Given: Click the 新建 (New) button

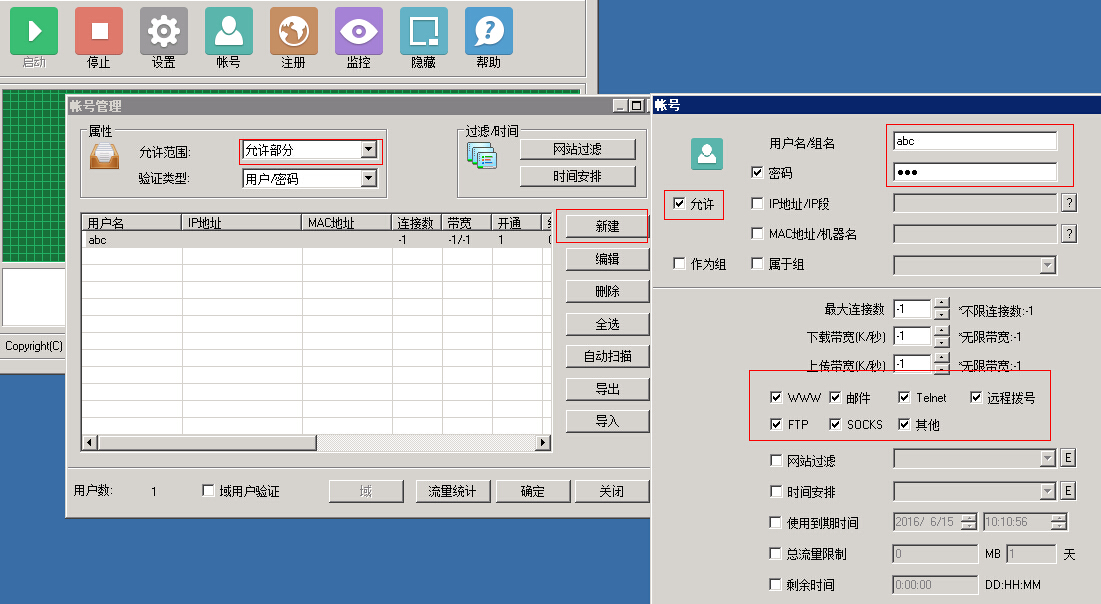Looking at the screenshot, I should 607,227.
